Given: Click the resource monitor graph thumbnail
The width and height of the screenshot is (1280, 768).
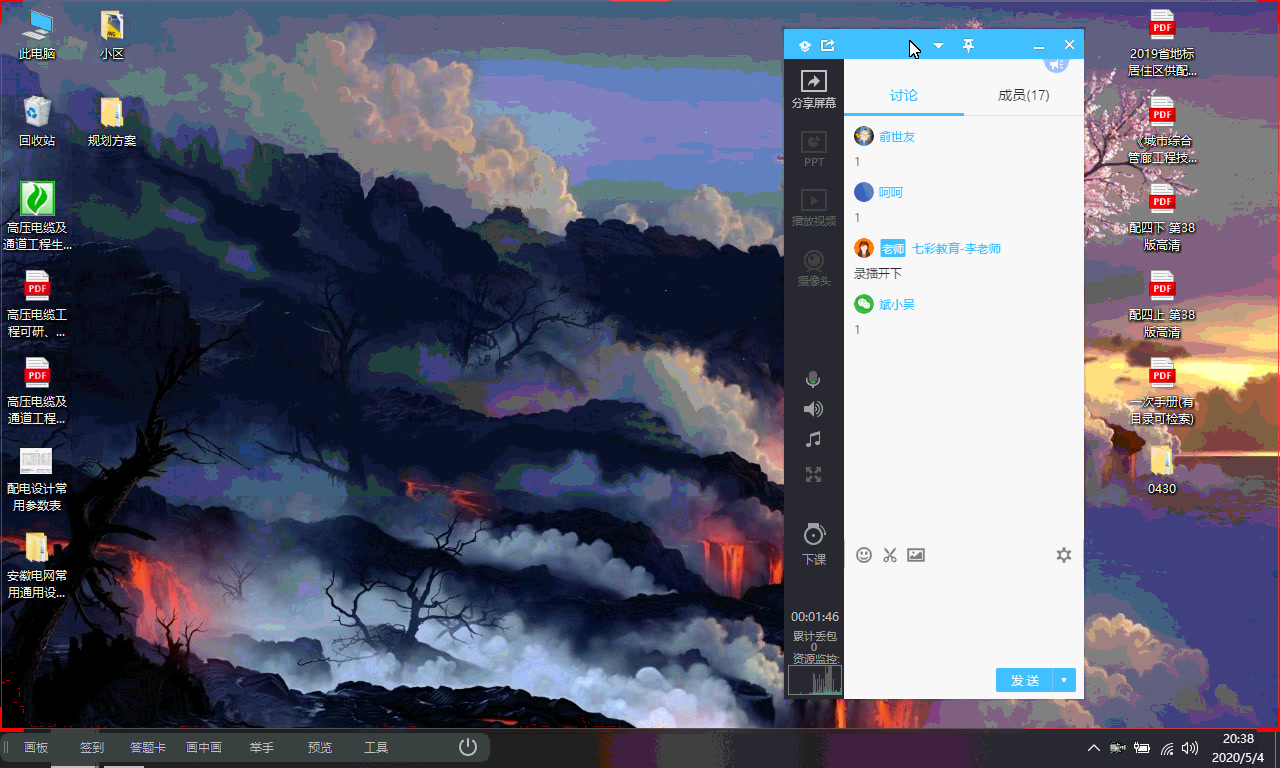Looking at the screenshot, I should pyautogui.click(x=814, y=680).
